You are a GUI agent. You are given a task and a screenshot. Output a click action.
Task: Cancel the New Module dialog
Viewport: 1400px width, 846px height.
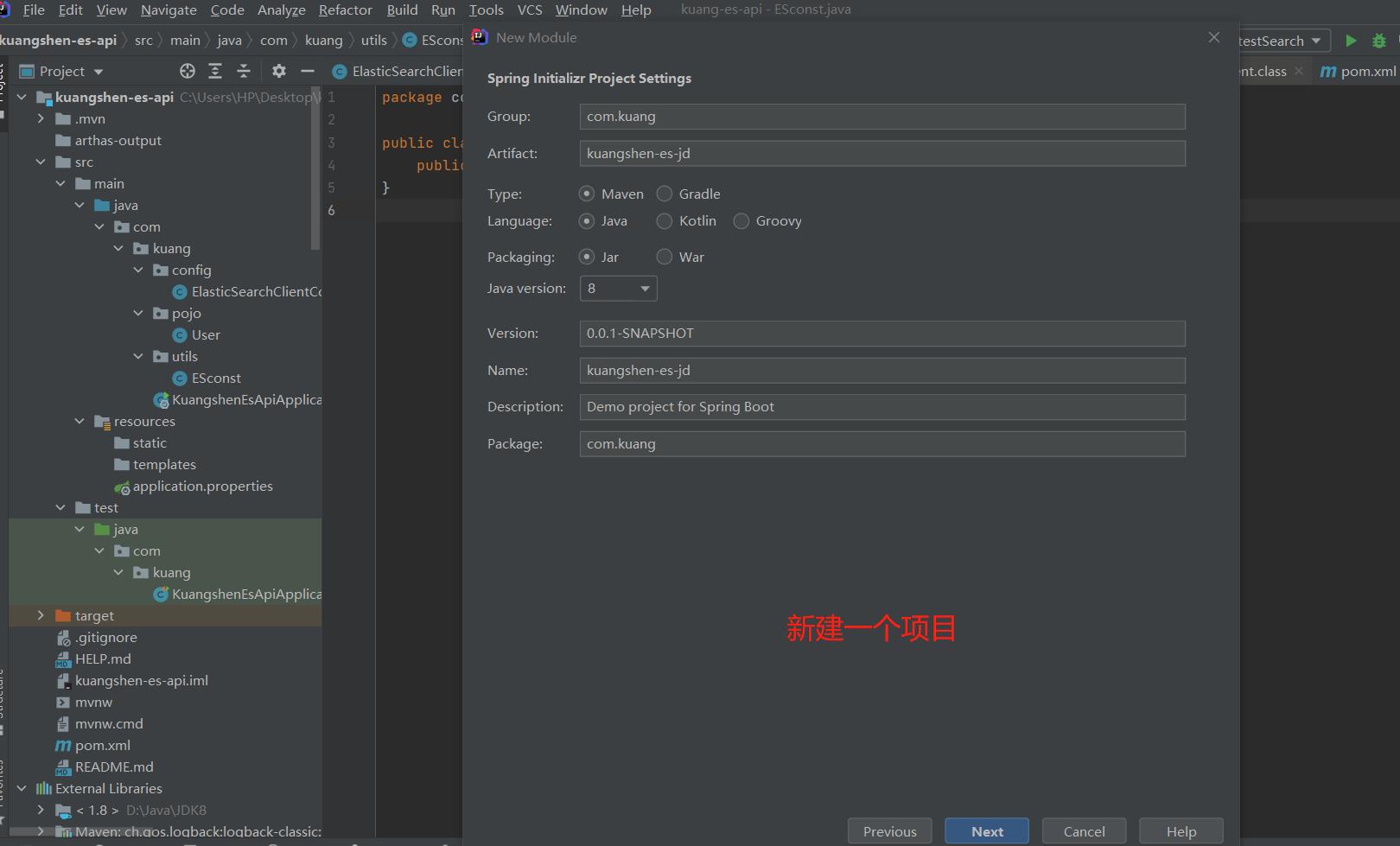point(1084,831)
